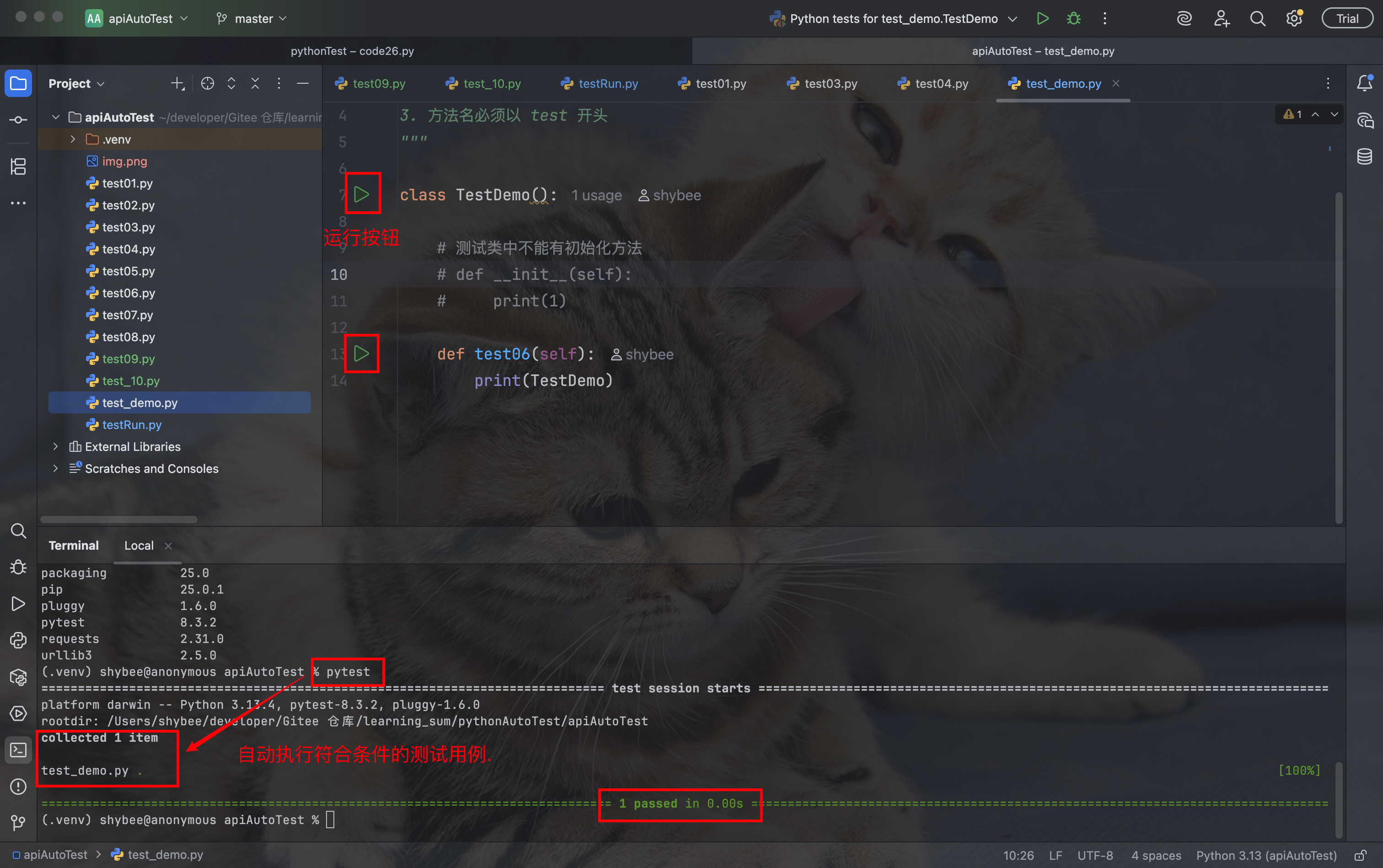Click the Trial button
The image size is (1383, 868).
coord(1346,18)
